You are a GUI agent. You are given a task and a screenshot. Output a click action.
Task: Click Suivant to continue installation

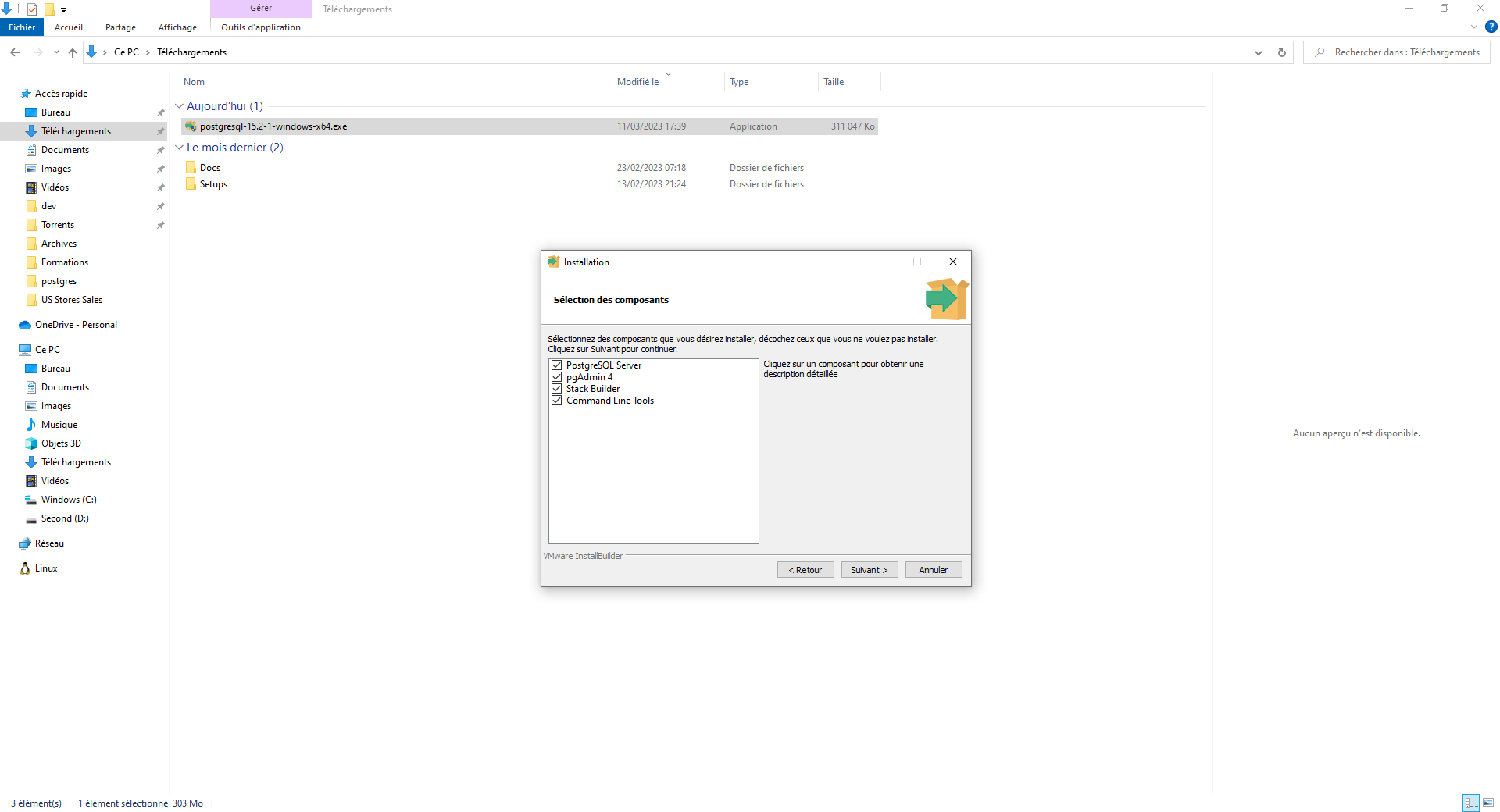tap(869, 570)
